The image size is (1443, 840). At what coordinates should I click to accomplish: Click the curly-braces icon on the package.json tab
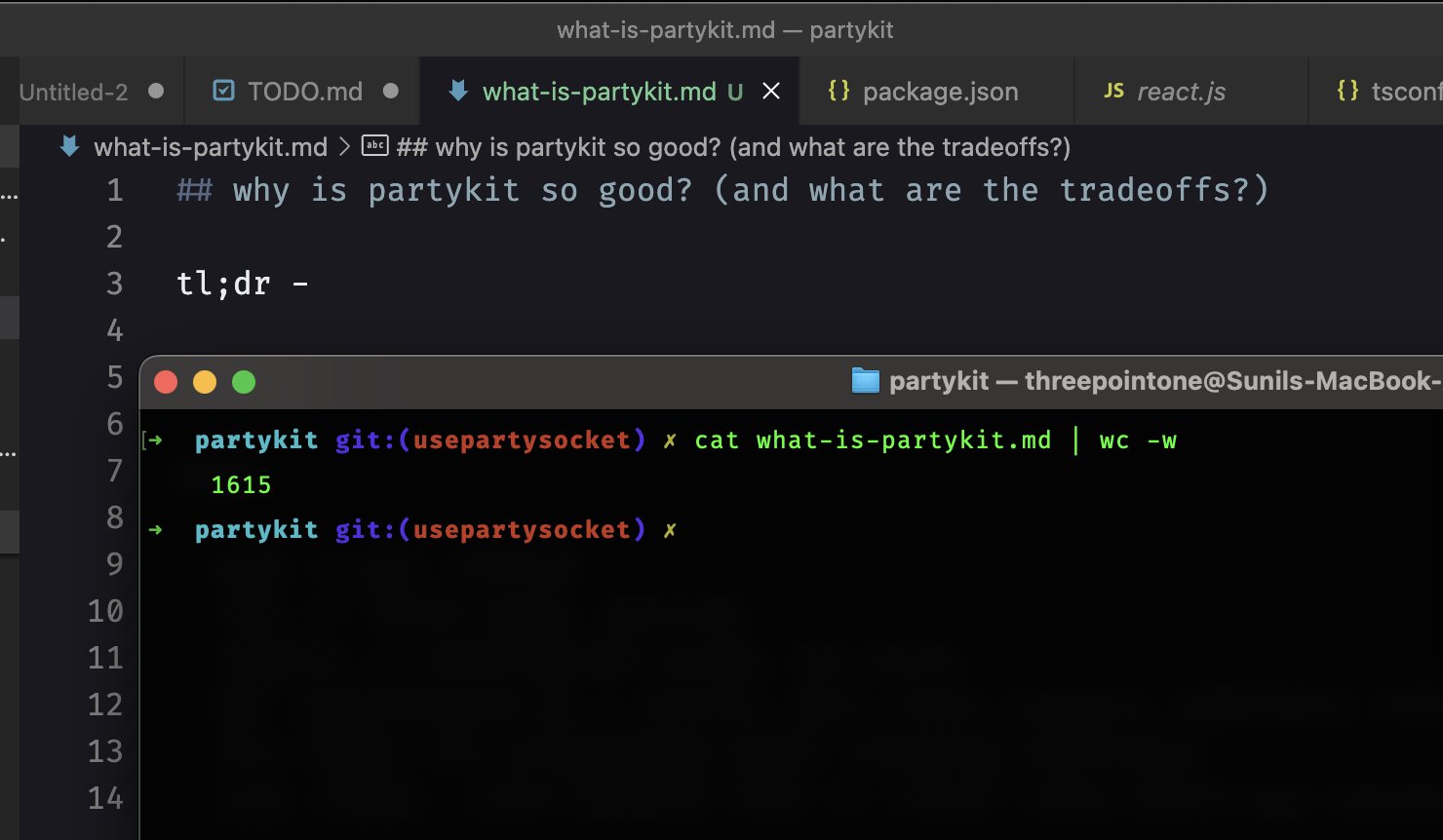[839, 91]
